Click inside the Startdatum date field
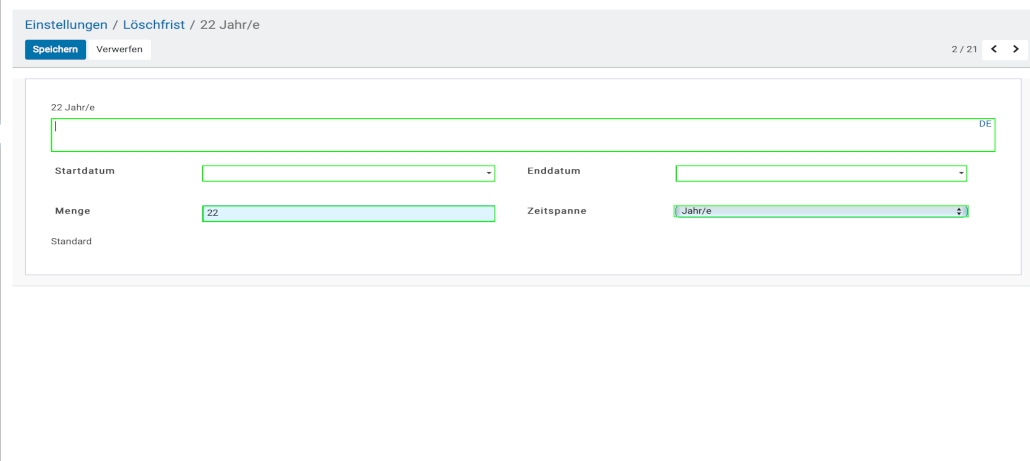Image resolution: width=1030 pixels, height=461 pixels. point(342,174)
